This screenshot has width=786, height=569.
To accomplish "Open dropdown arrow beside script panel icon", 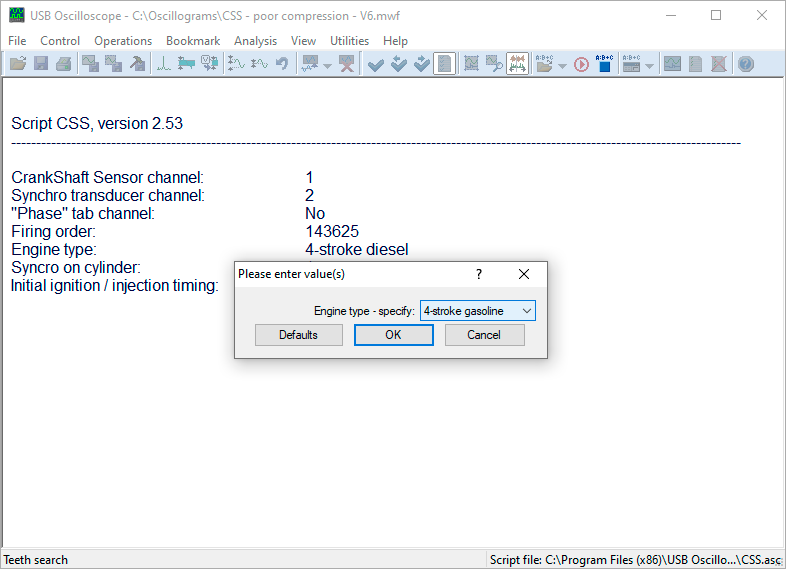I will [649, 65].
